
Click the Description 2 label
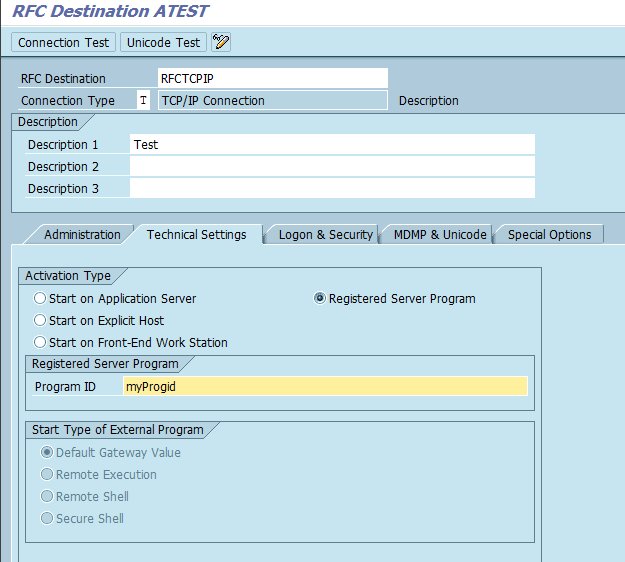(x=63, y=167)
